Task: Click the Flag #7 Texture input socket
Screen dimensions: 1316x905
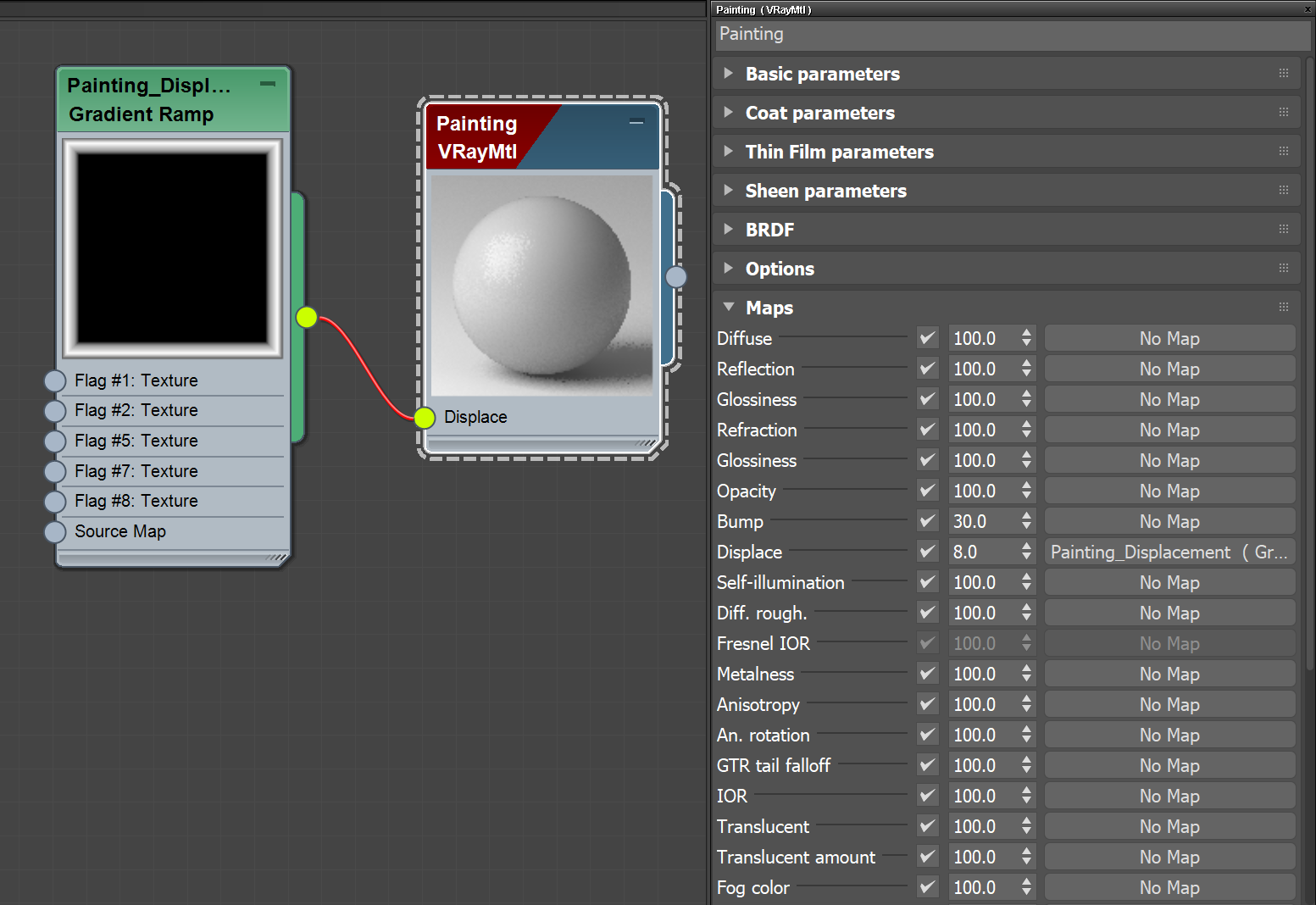Action: [x=55, y=472]
